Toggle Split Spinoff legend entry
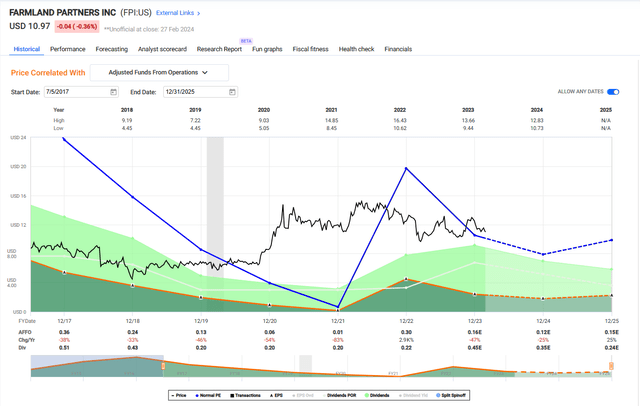The image size is (640, 406). pos(451,395)
